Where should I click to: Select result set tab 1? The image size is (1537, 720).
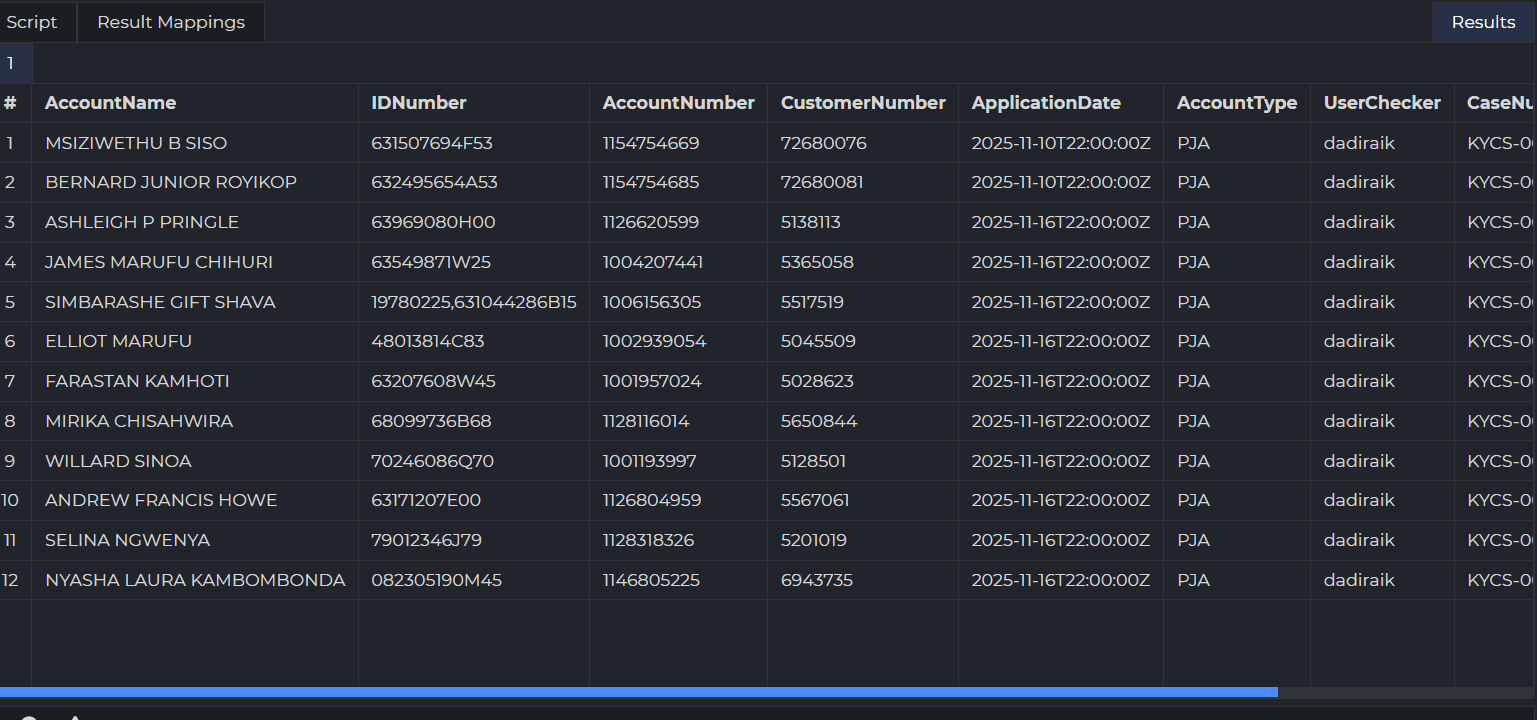pos(11,64)
